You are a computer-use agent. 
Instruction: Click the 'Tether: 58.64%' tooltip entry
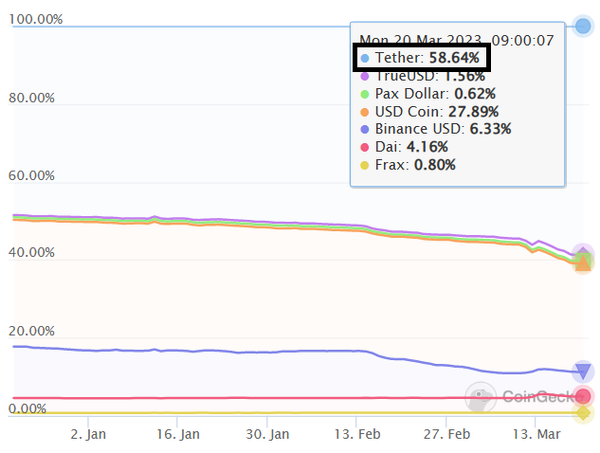(420, 58)
